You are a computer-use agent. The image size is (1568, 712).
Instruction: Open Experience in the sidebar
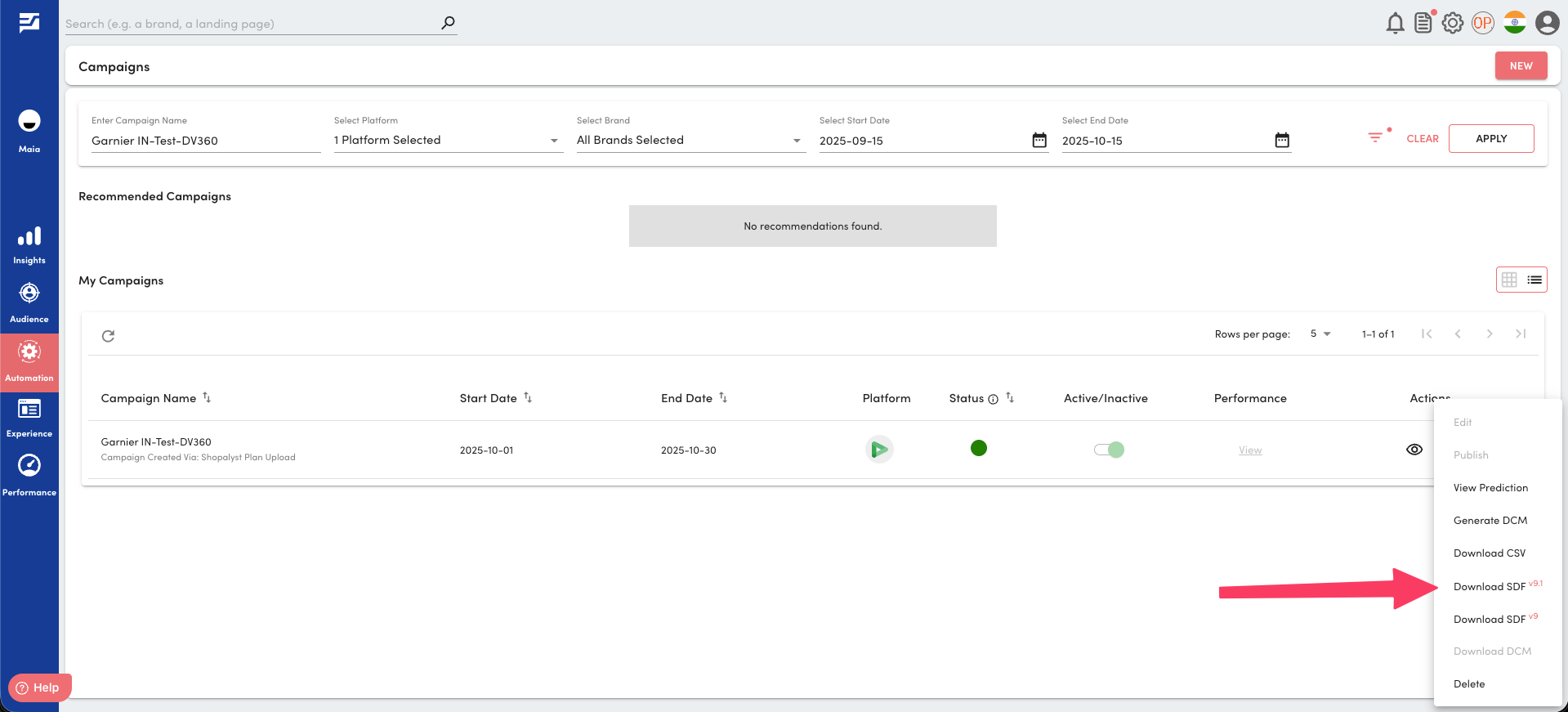(29, 419)
